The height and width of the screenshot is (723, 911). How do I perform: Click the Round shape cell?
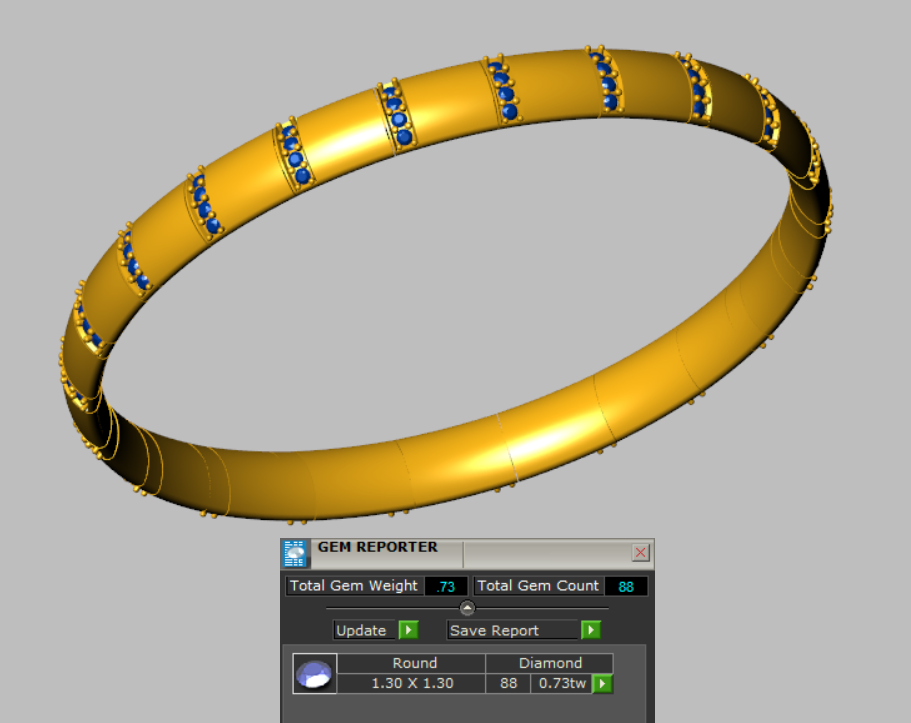point(414,663)
